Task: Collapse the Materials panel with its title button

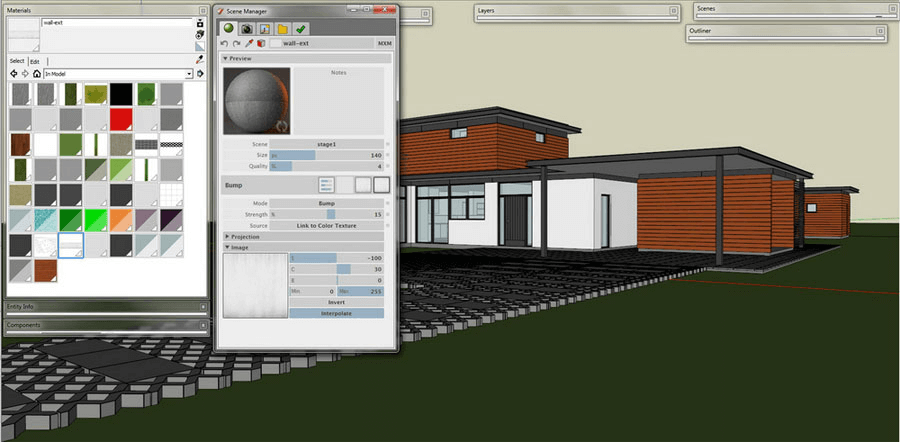Action: tap(203, 10)
